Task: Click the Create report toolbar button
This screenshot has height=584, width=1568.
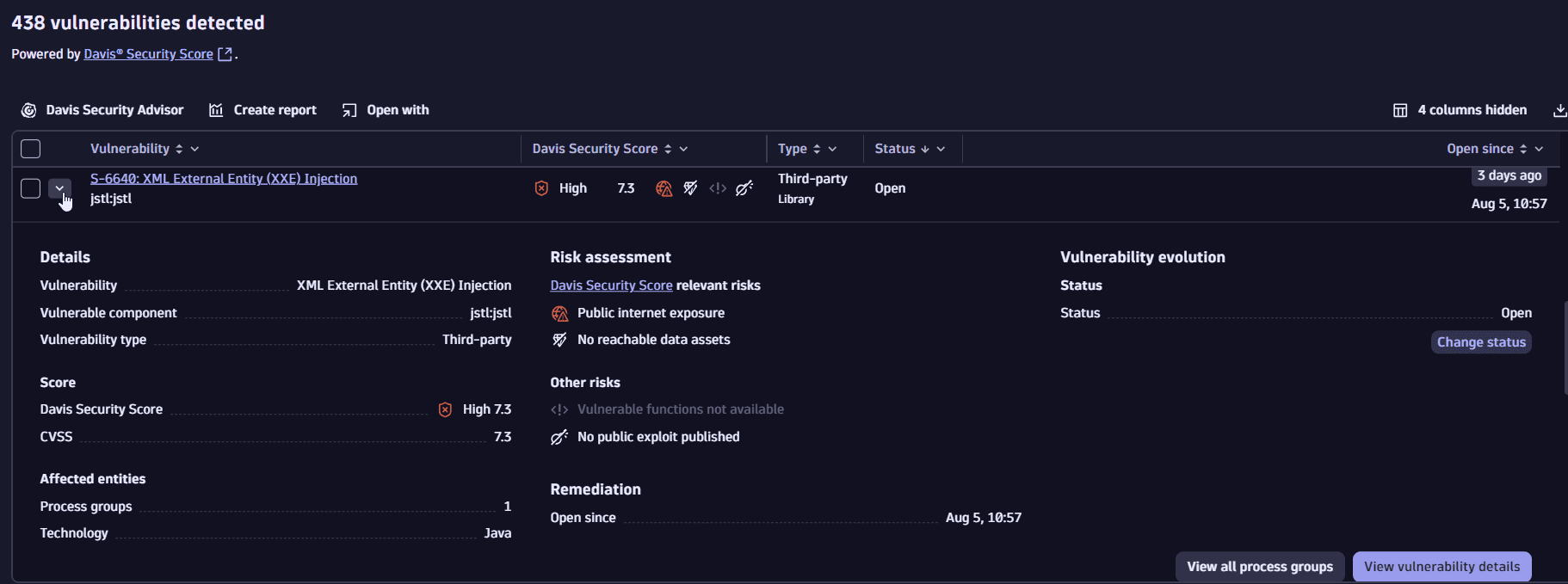Action: [x=262, y=110]
